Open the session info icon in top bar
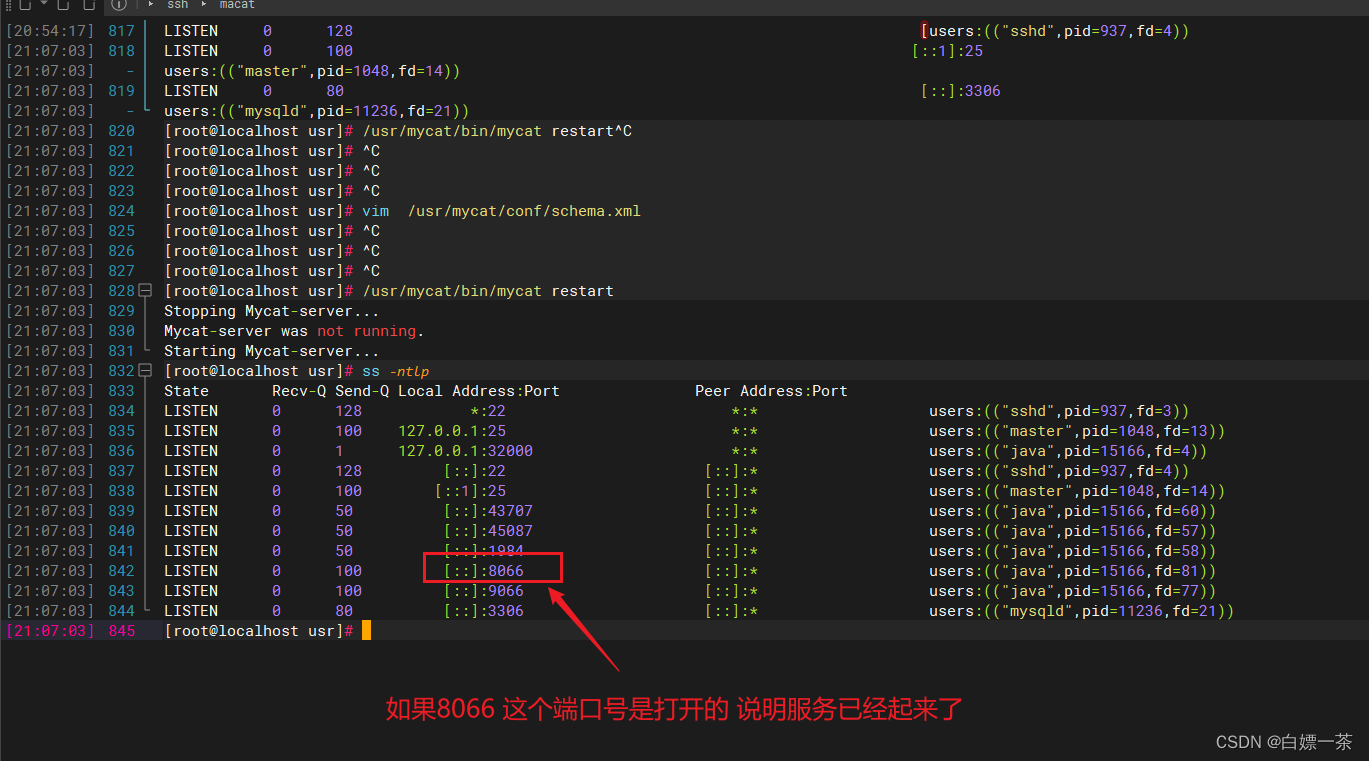 (118, 5)
